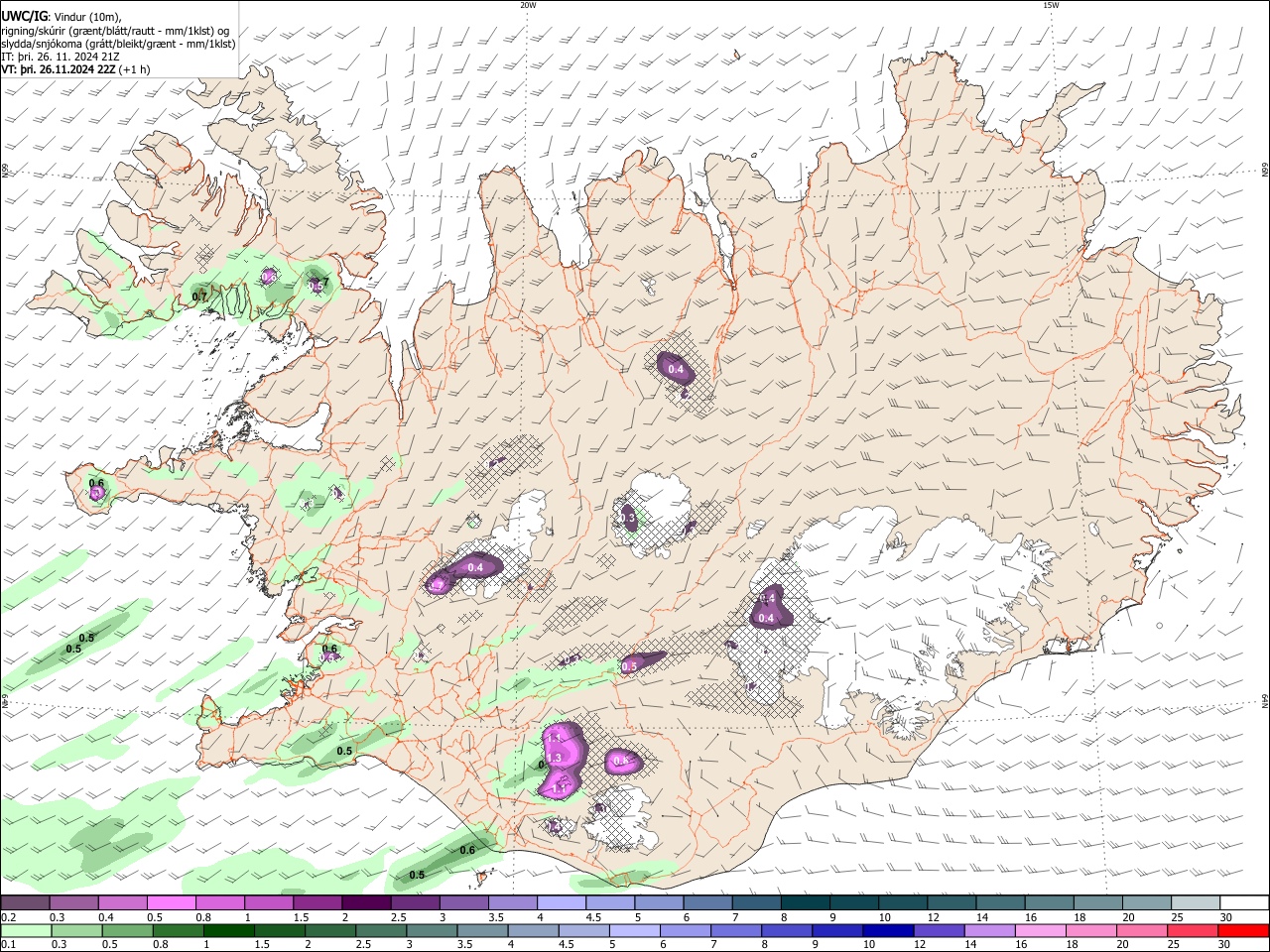The image size is (1270, 952).
Task: Select the slydda/snjókoma legend description line
Action: point(118,43)
